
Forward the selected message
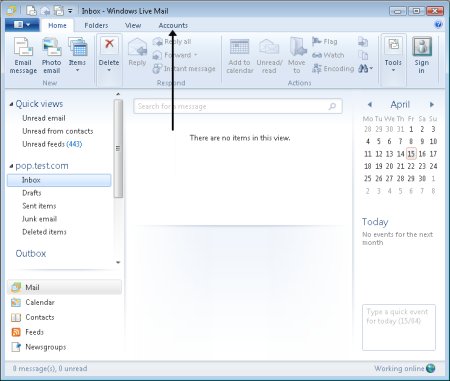point(175,55)
